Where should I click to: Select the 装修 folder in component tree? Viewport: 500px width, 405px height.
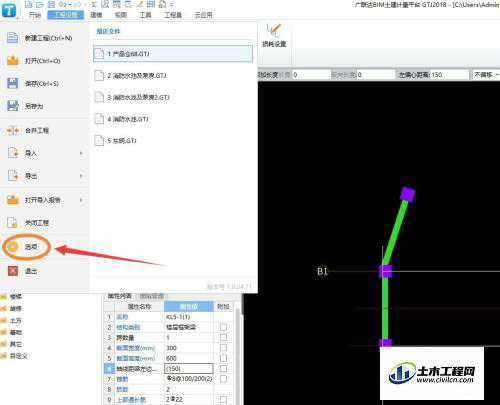(15, 309)
